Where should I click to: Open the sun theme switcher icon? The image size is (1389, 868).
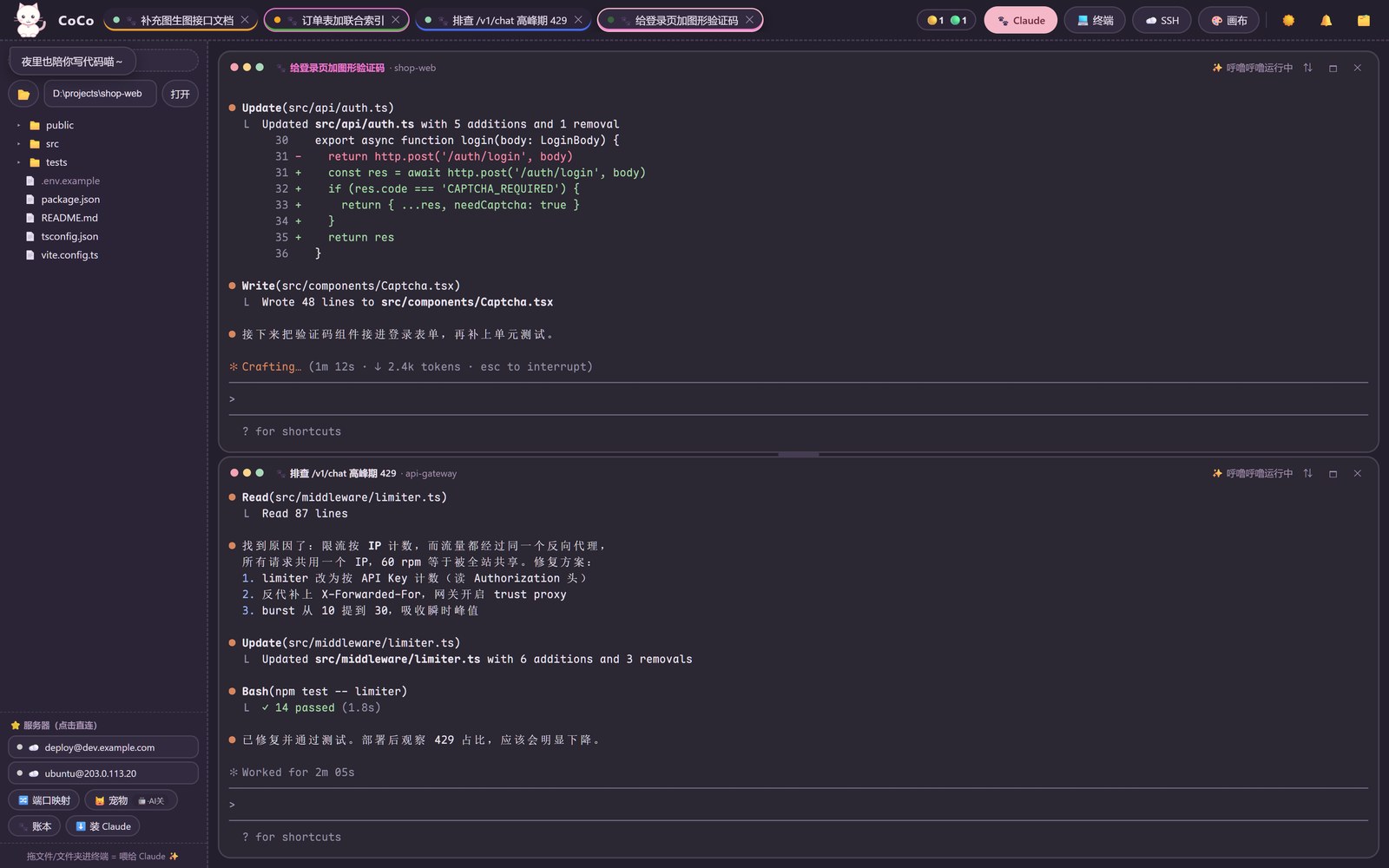coord(1288,20)
